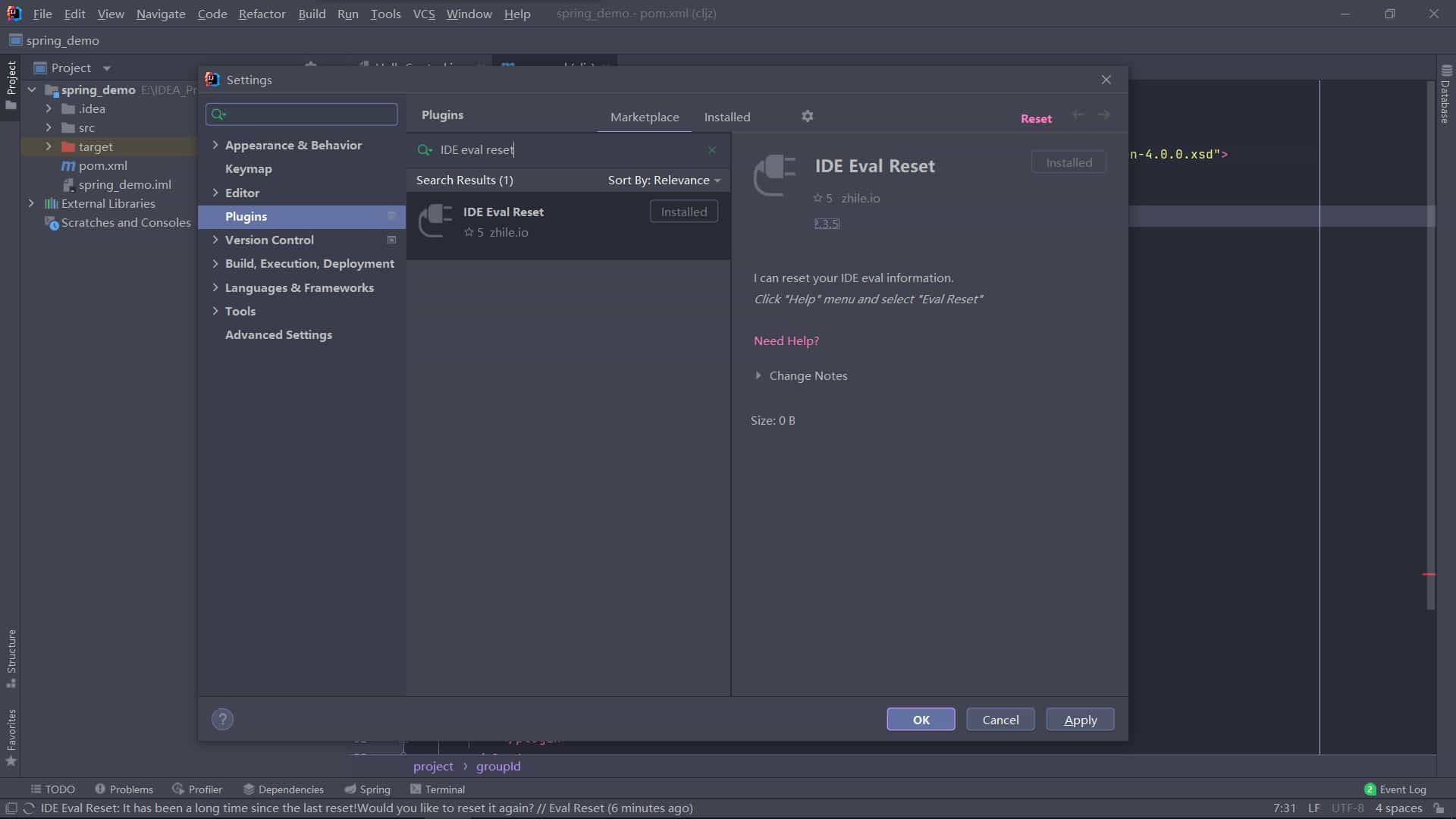Open Project view dropdown arrow
The height and width of the screenshot is (819, 1456).
tap(106, 68)
